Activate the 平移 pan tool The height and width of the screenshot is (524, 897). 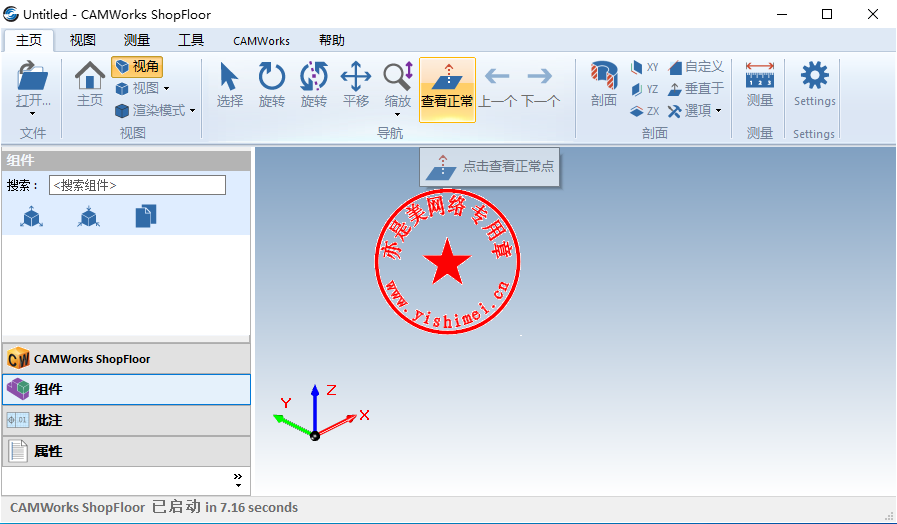point(356,85)
